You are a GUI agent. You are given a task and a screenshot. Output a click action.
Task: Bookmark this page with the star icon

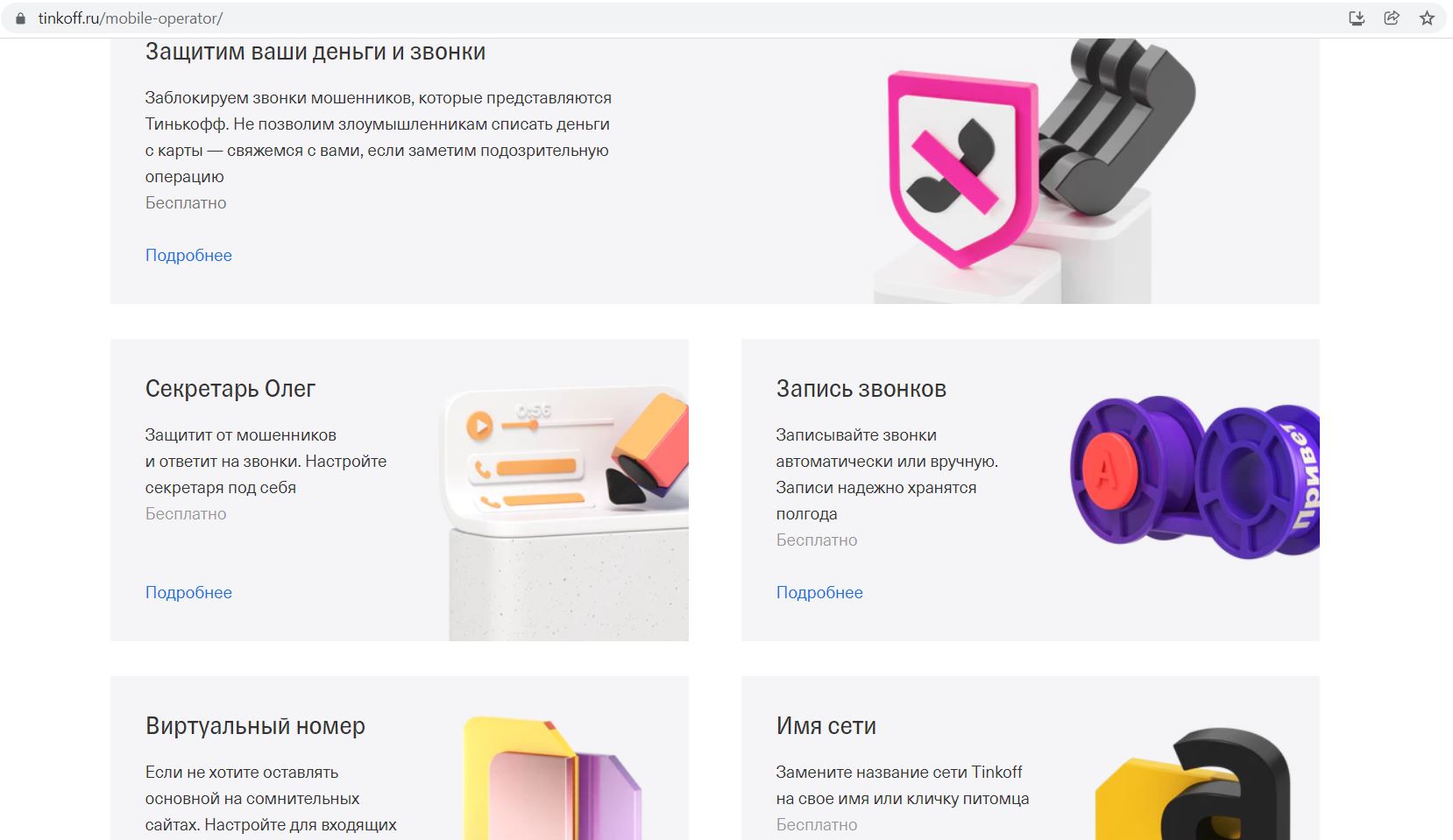(x=1427, y=18)
